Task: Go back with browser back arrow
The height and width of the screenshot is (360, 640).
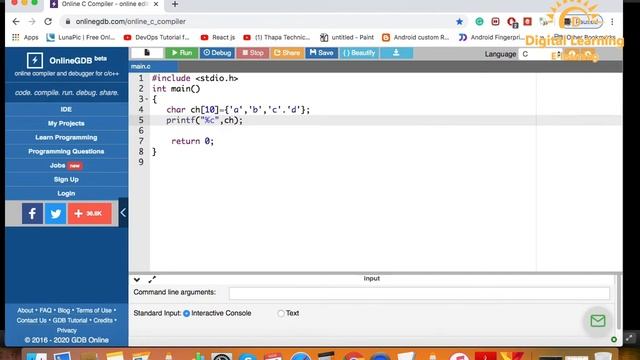Action: pos(16,22)
